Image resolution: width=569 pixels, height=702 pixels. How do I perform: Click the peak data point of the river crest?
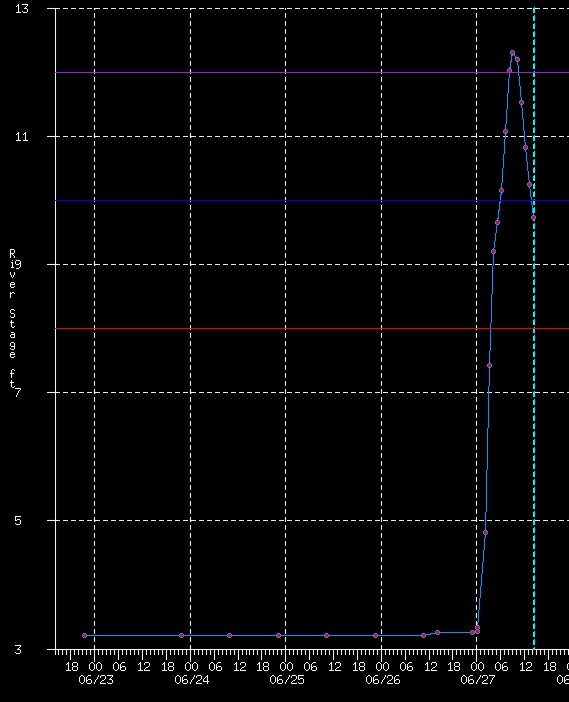point(513,53)
